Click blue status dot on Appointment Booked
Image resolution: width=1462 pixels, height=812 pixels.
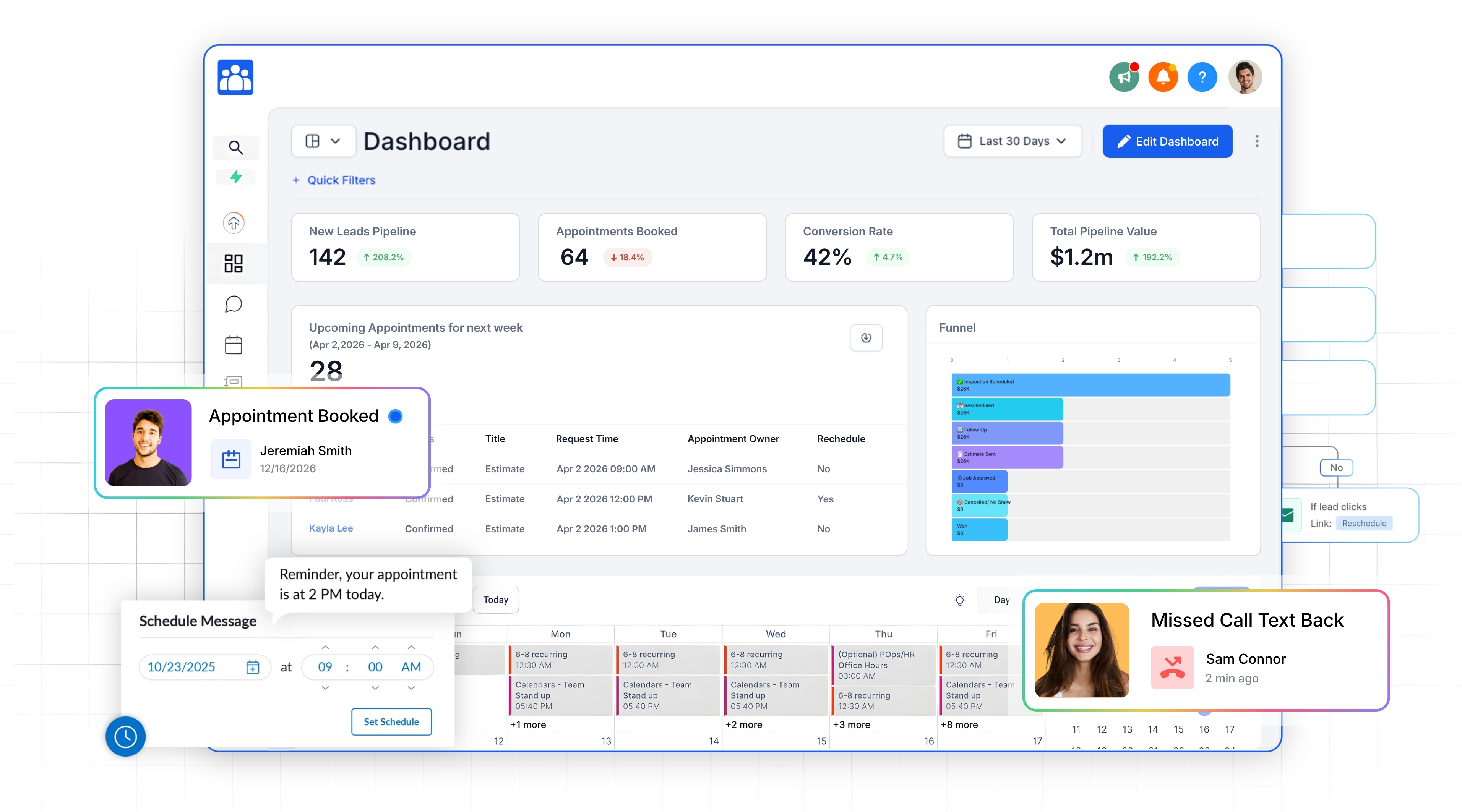(x=396, y=416)
